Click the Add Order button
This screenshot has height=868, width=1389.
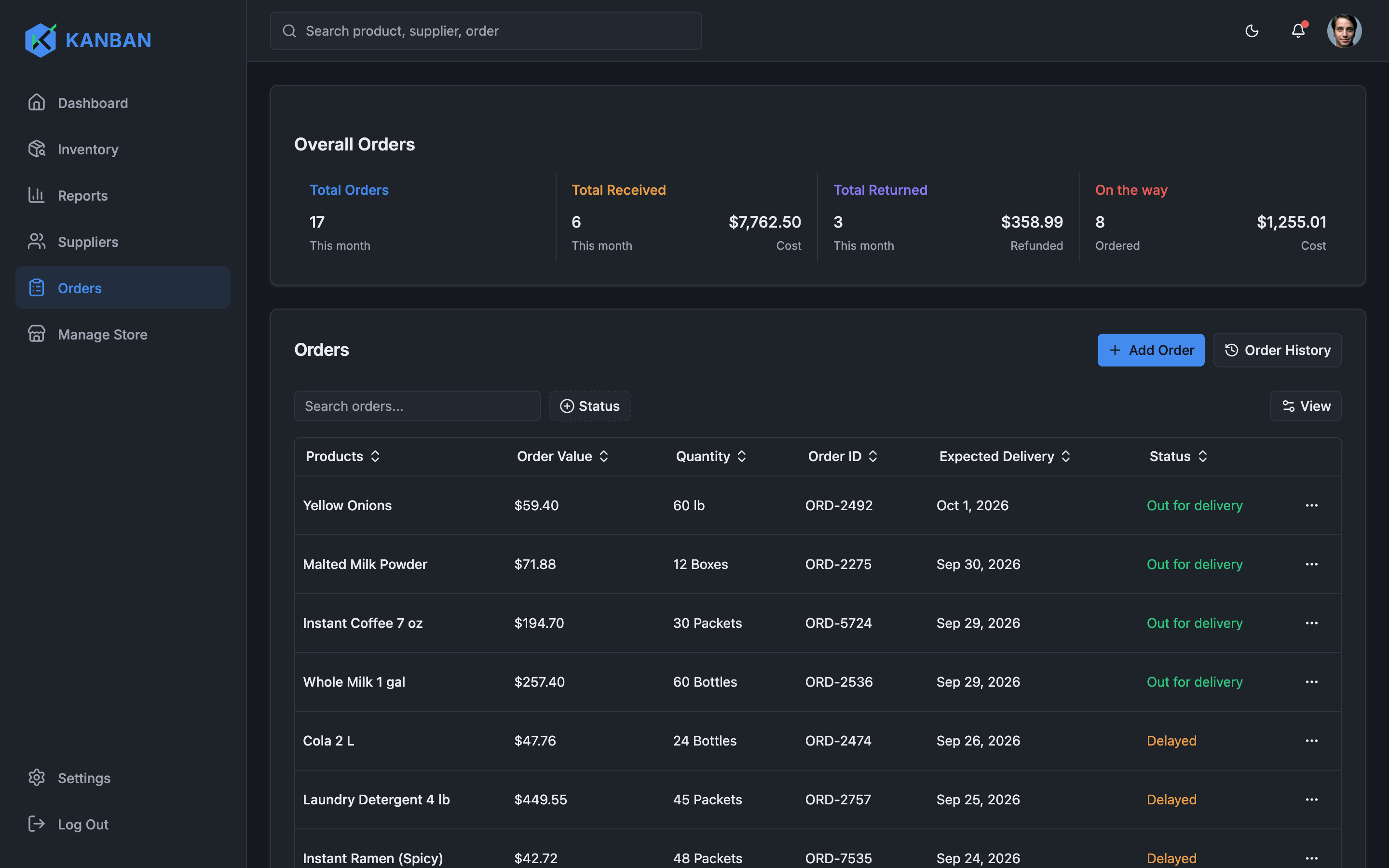coord(1151,350)
